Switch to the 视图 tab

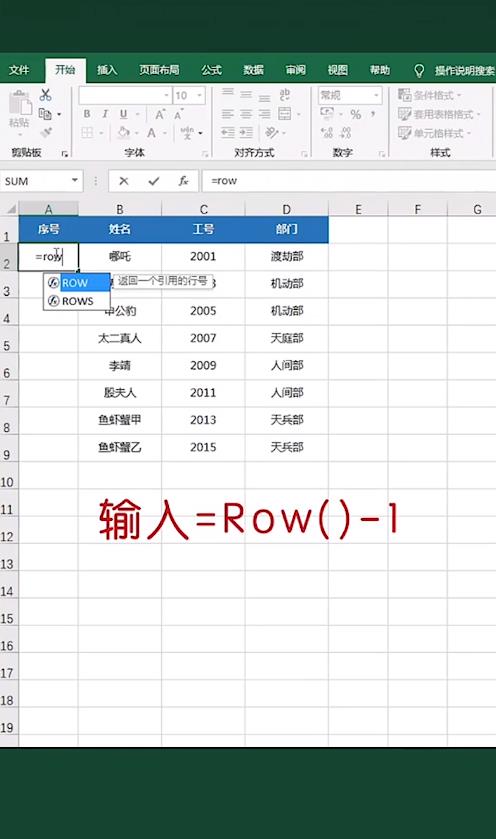point(338,70)
